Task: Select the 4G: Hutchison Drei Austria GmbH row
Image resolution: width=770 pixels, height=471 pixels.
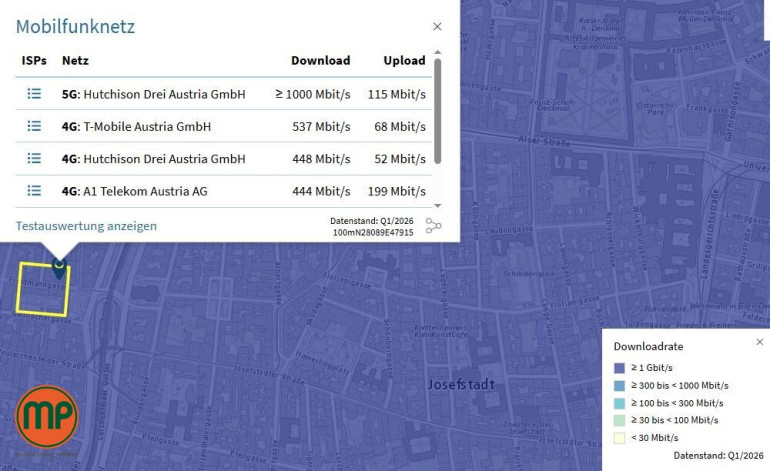Action: [224, 159]
